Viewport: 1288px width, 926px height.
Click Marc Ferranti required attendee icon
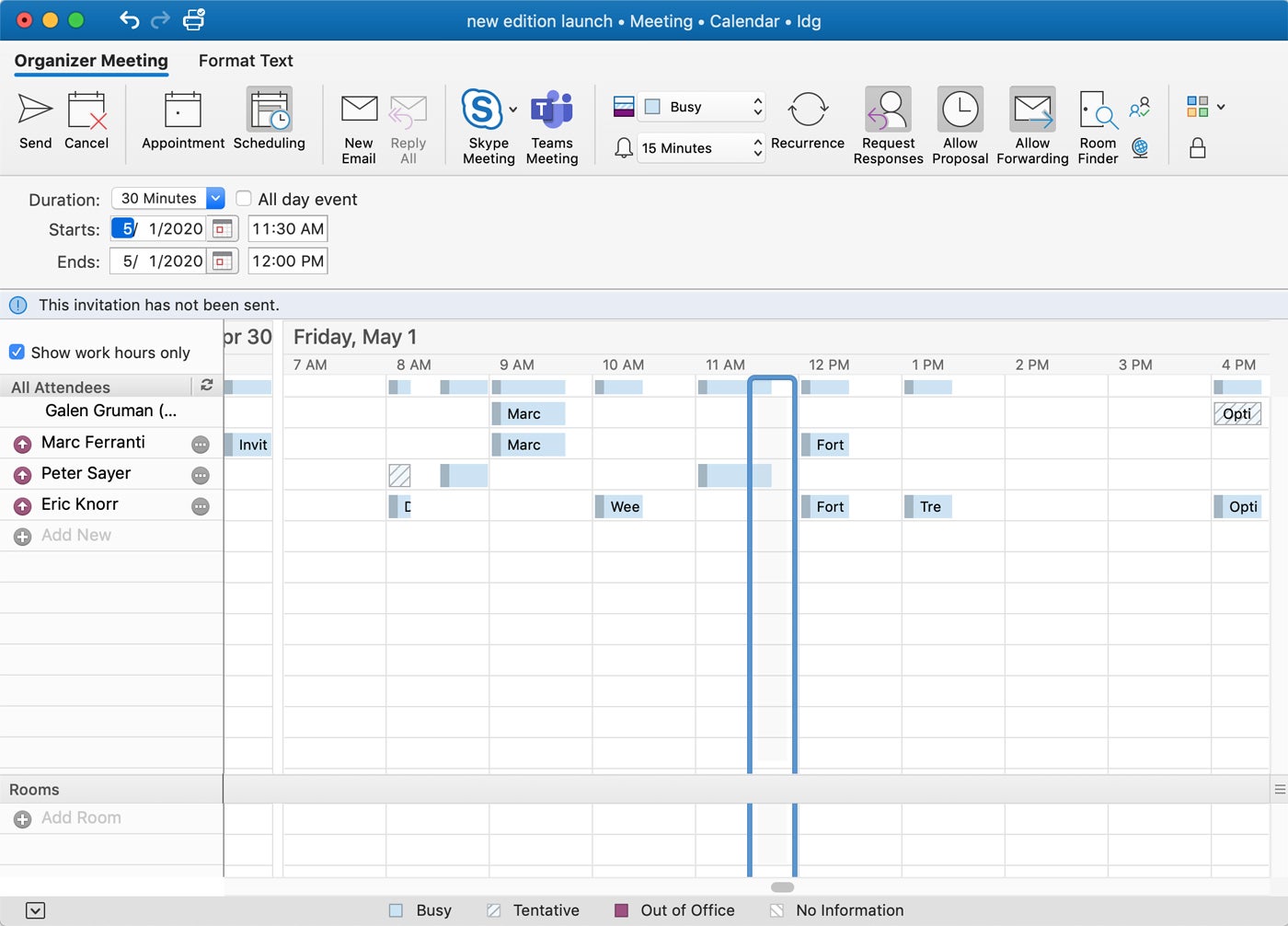coord(23,445)
